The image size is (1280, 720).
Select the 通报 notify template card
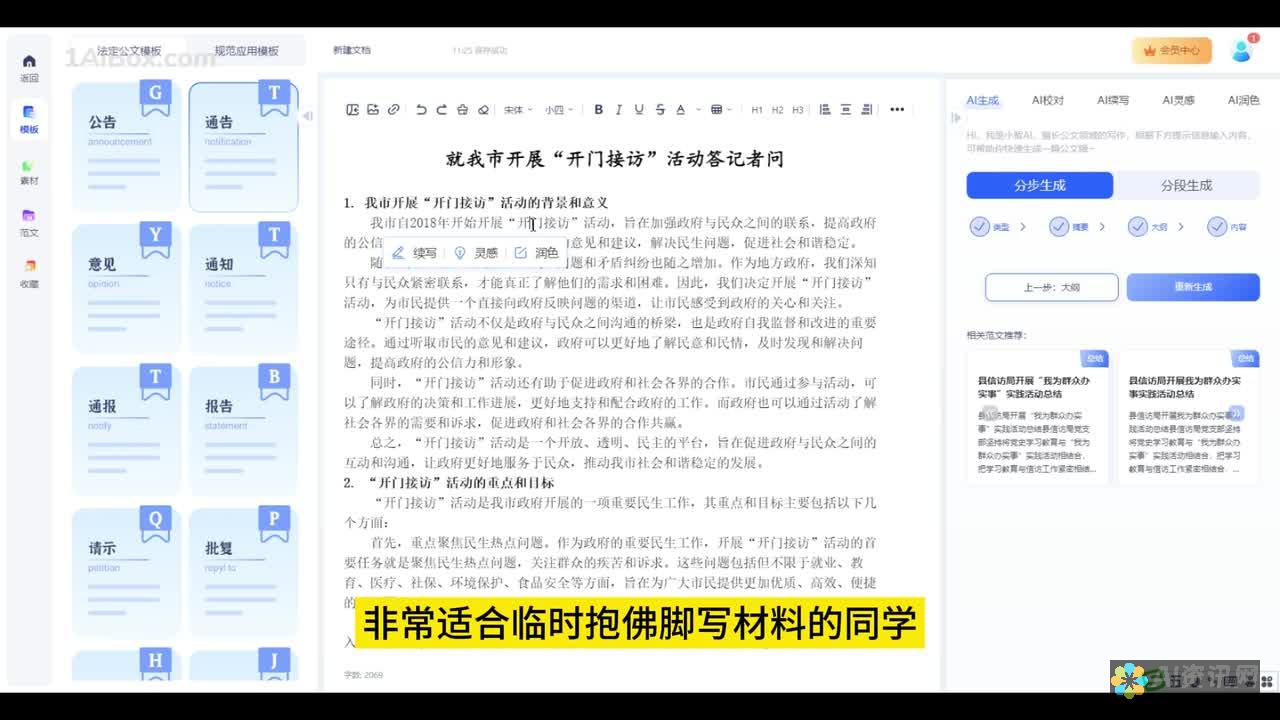click(126, 431)
